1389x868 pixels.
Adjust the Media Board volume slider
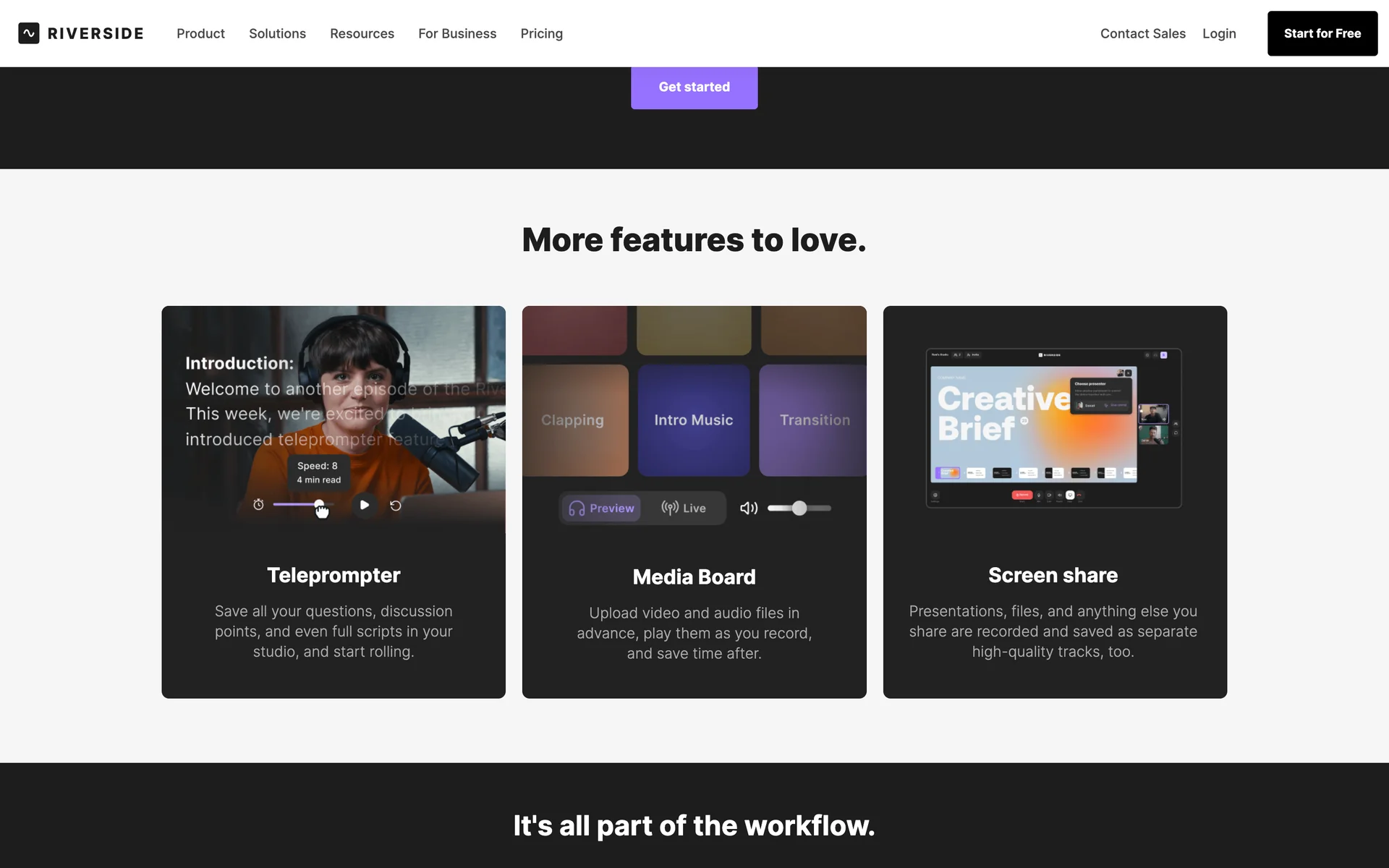799,509
